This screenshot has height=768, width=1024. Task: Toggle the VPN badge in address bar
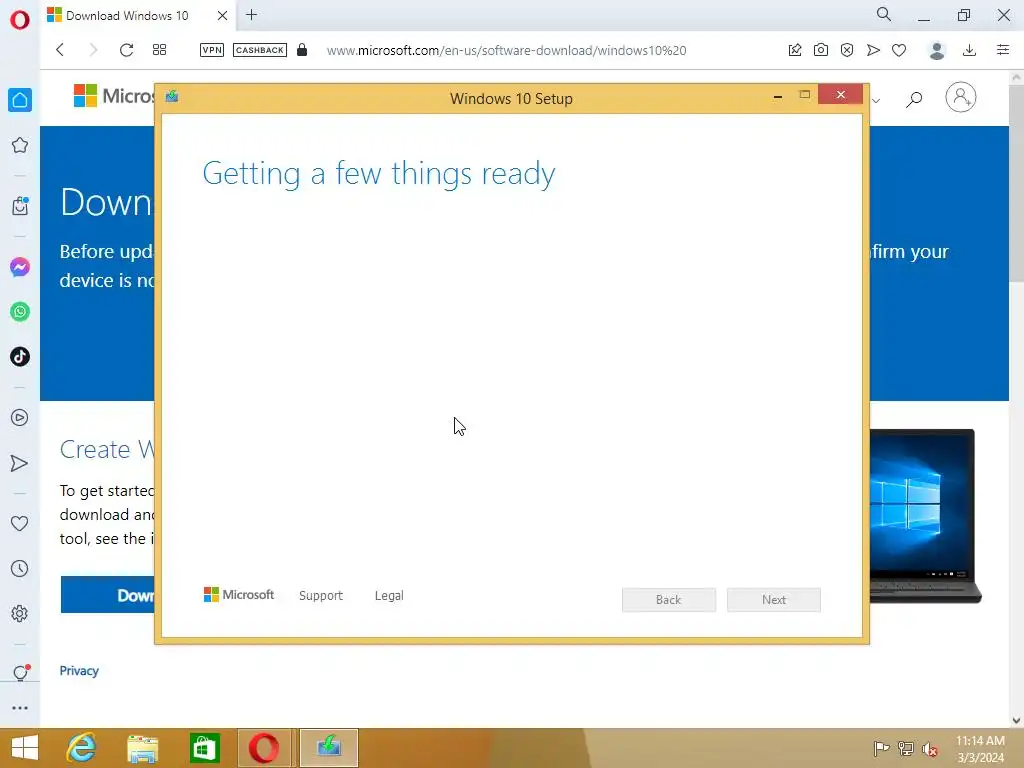212,50
